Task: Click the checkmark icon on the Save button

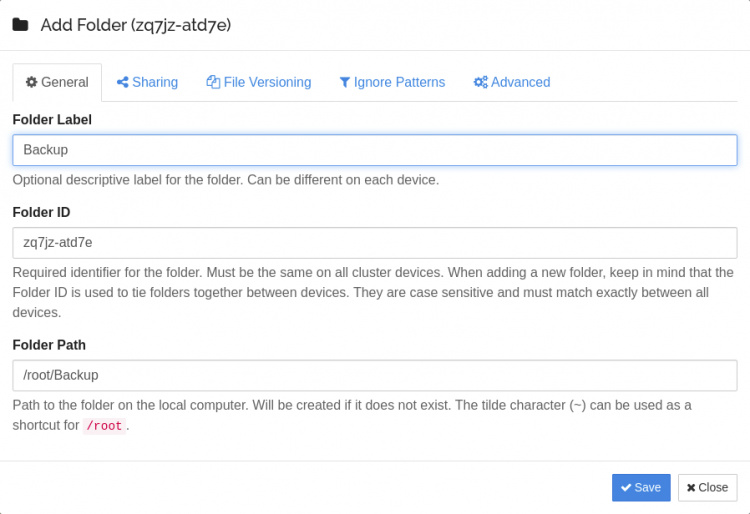Action: [x=626, y=487]
